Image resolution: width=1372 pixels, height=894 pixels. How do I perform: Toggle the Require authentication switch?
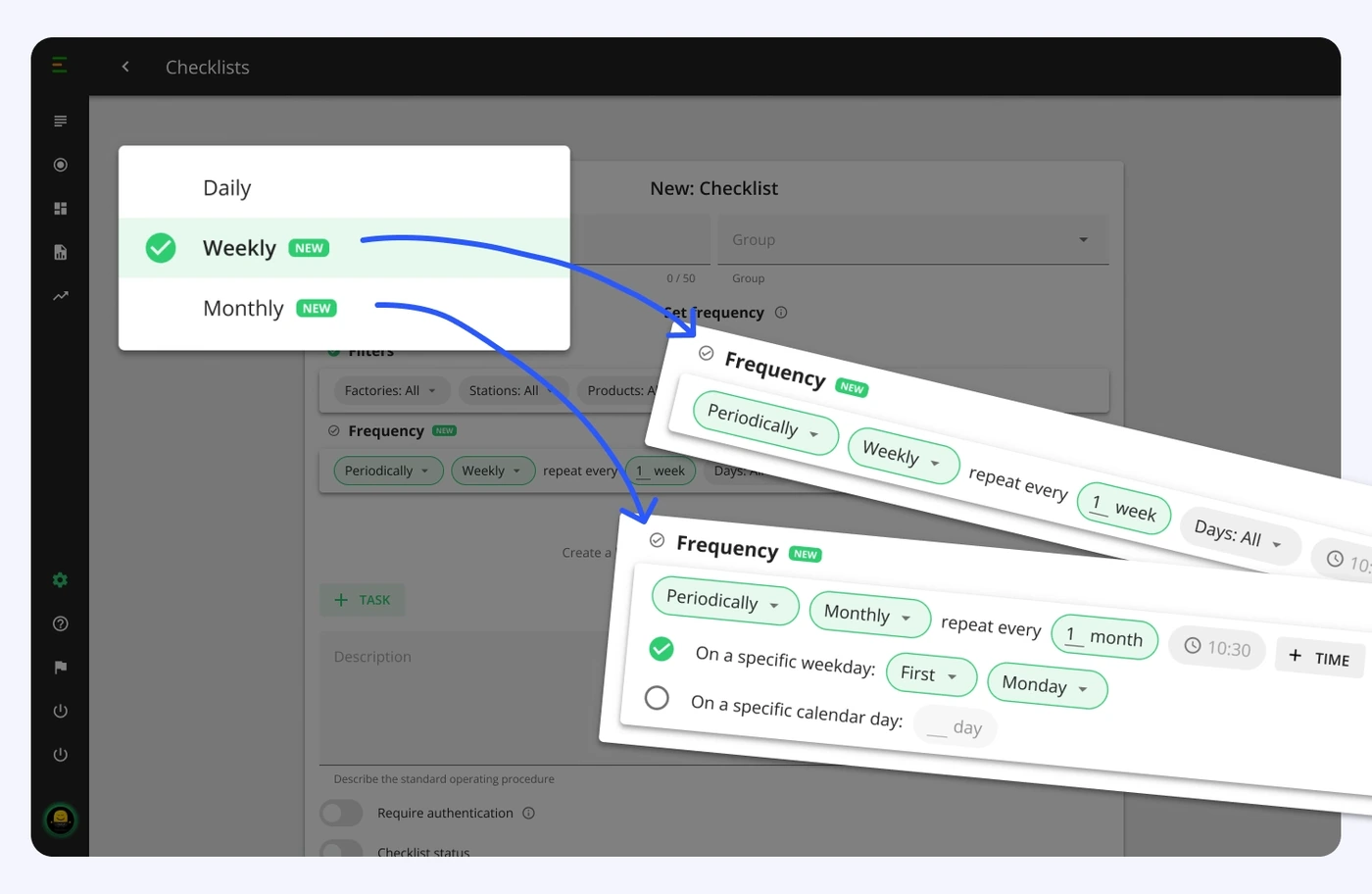pyautogui.click(x=341, y=813)
